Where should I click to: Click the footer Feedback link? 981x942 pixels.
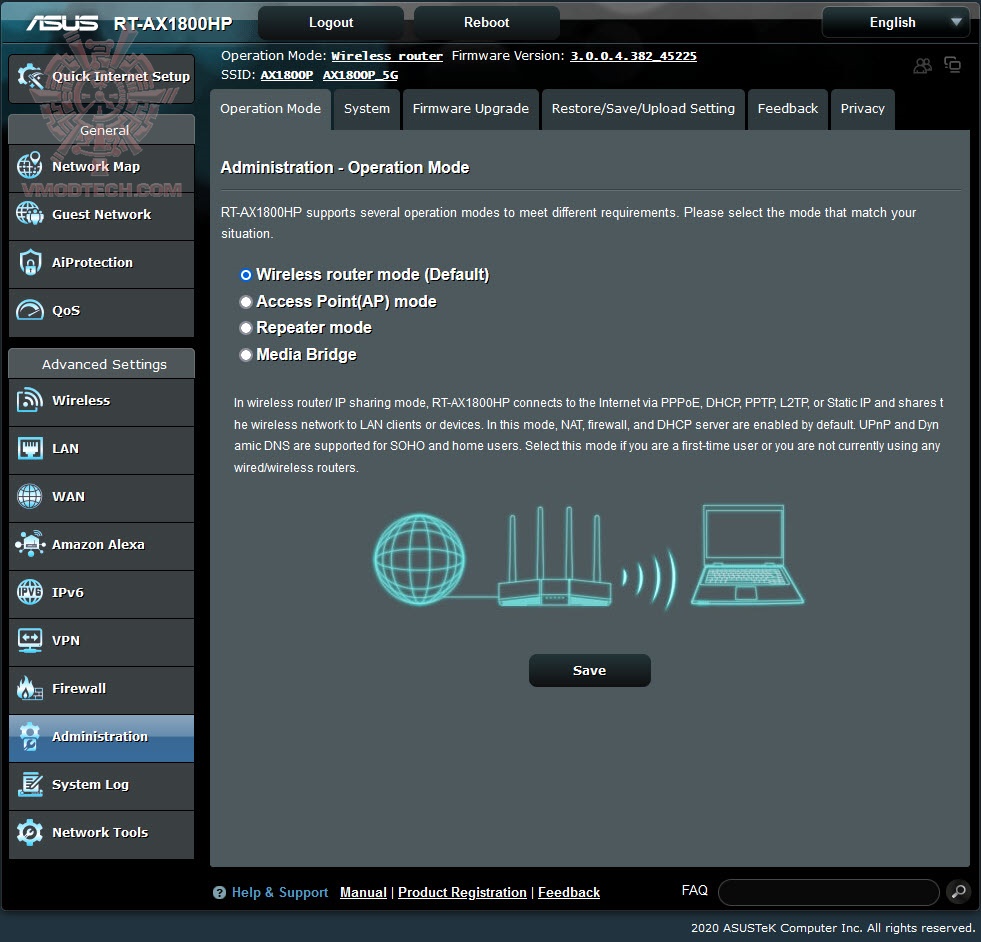pyautogui.click(x=569, y=893)
